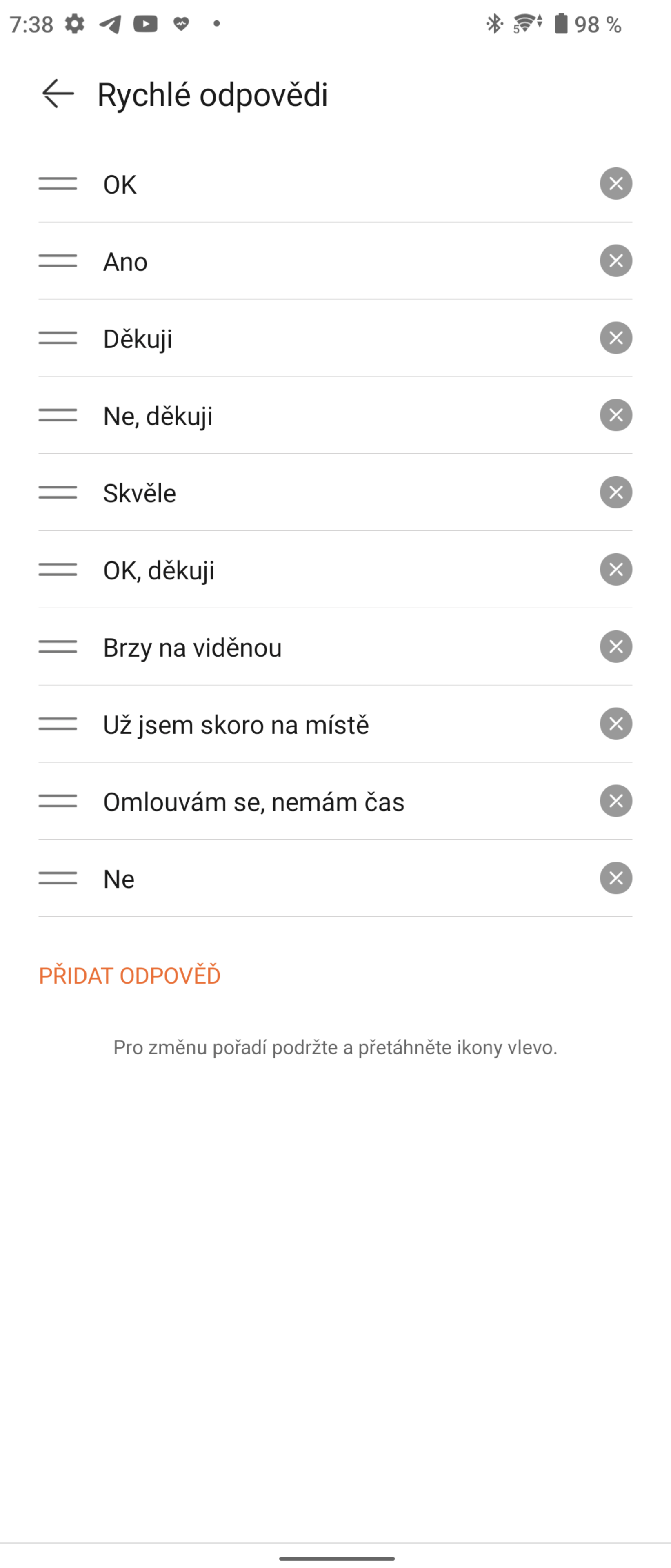Remove the last "Ne" reply
The width and height of the screenshot is (671, 1568).
pyautogui.click(x=615, y=878)
